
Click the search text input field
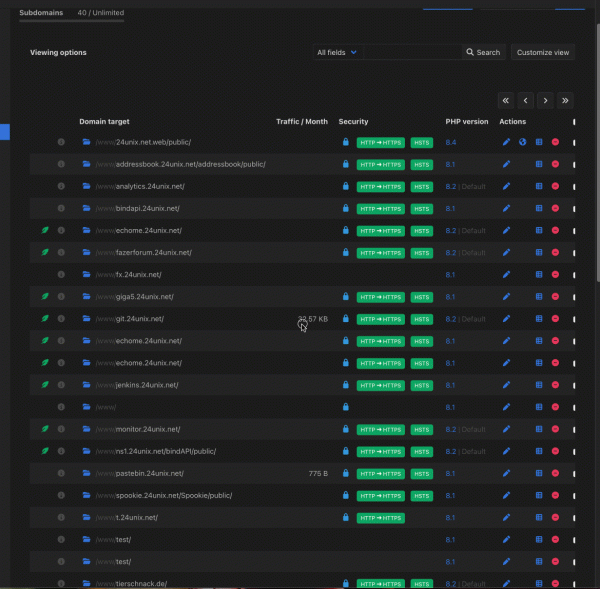[411, 52]
